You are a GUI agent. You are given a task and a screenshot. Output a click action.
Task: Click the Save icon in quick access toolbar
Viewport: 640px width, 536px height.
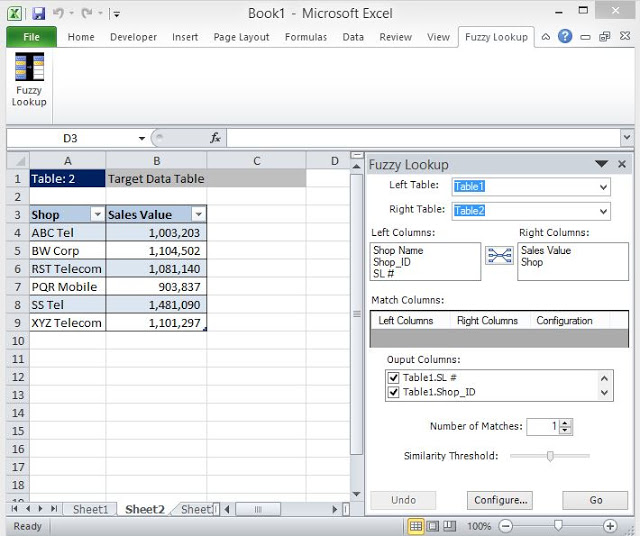[38, 13]
